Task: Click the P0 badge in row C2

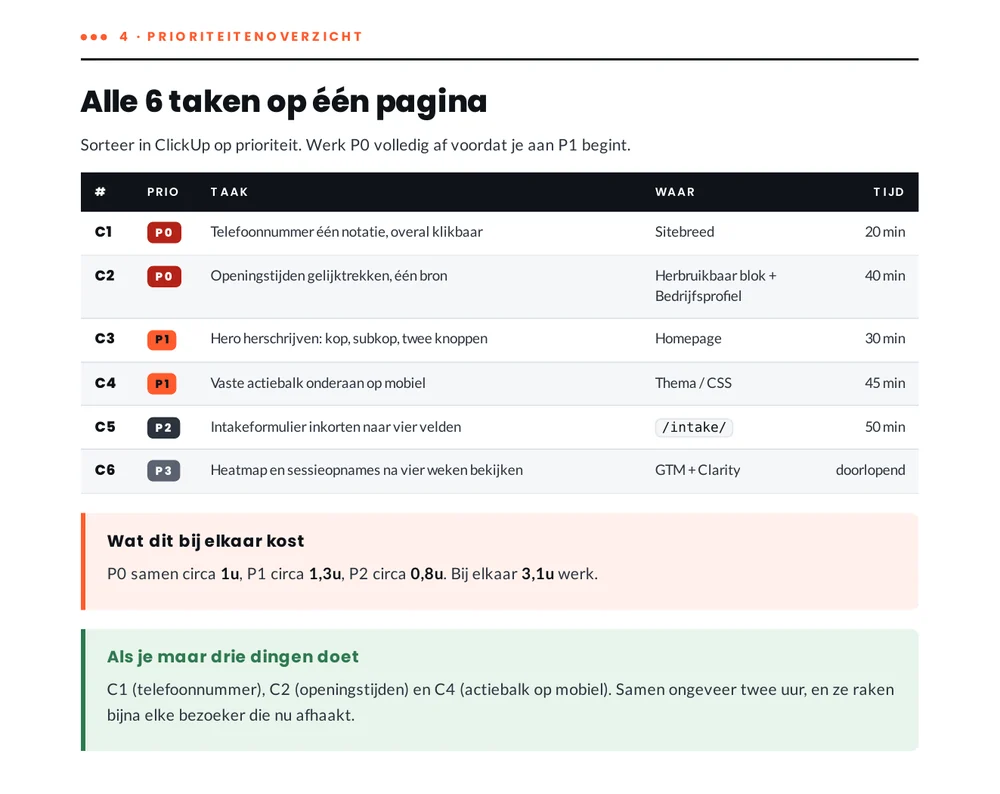Action: pyautogui.click(x=164, y=277)
